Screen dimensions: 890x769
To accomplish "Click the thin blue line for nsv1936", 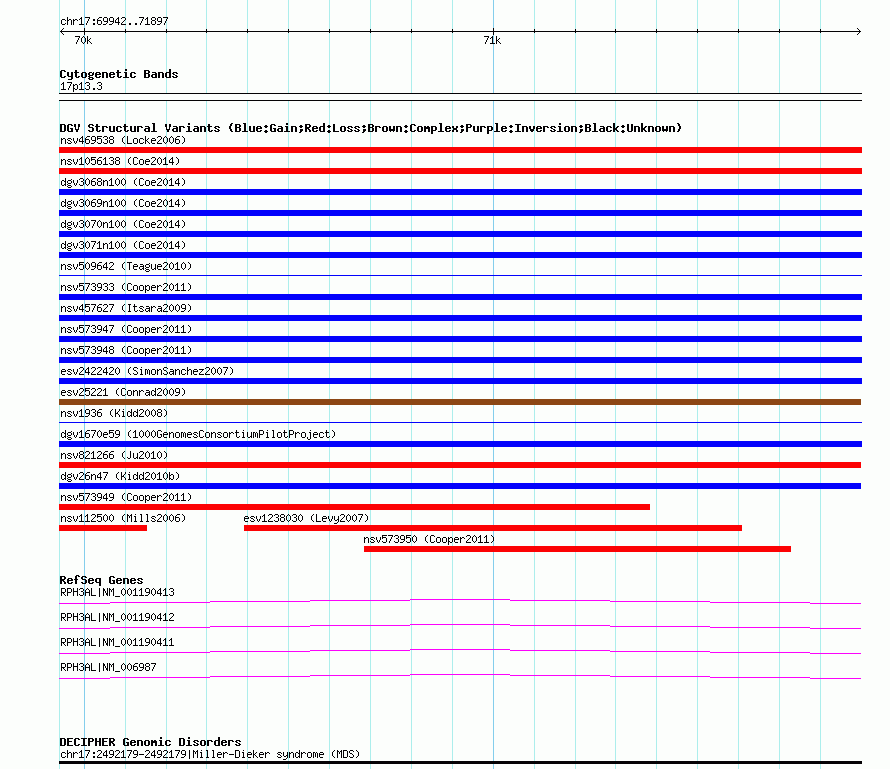I will pyautogui.click(x=460, y=423).
